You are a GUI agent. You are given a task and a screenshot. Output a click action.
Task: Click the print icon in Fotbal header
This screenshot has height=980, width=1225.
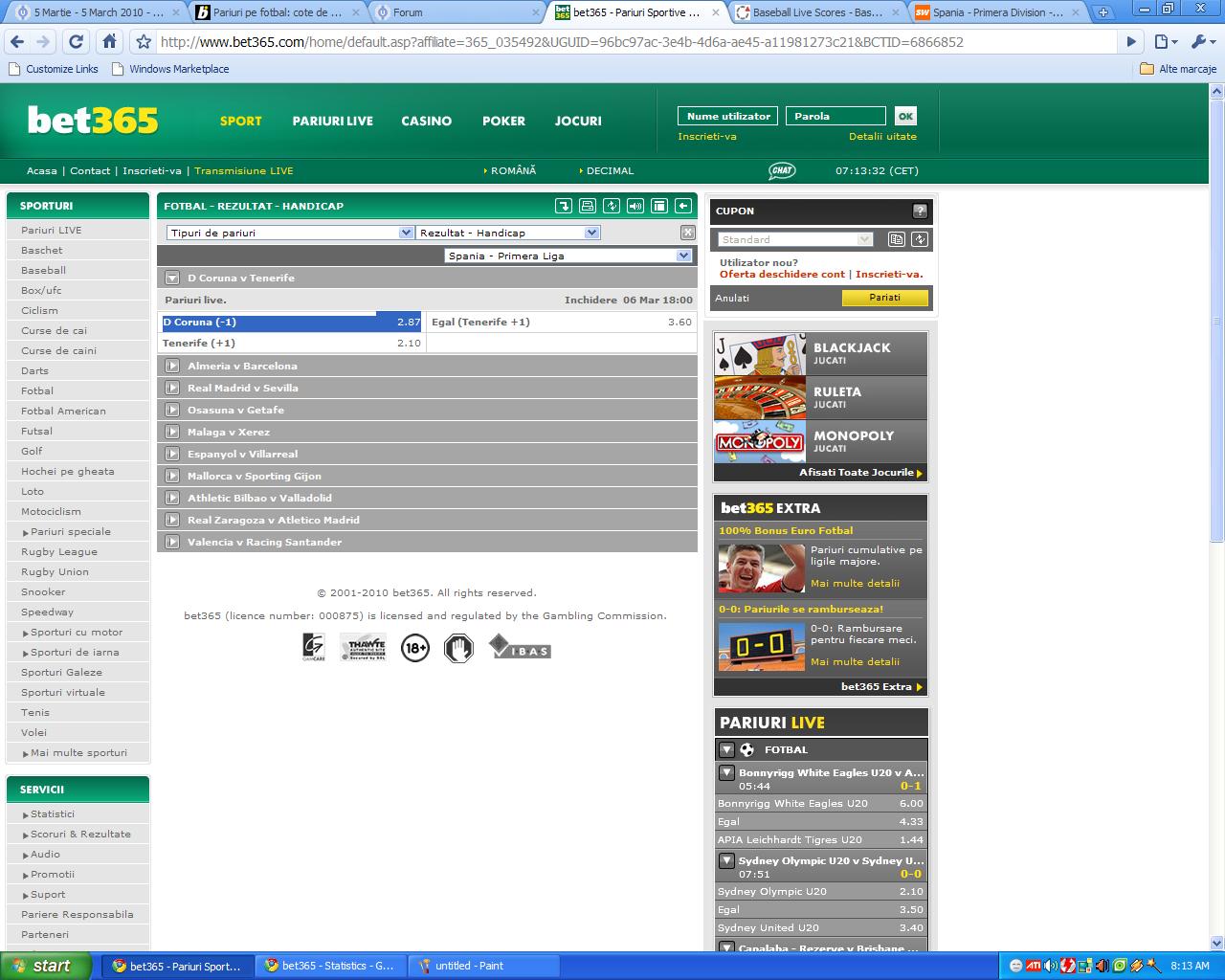click(x=588, y=206)
